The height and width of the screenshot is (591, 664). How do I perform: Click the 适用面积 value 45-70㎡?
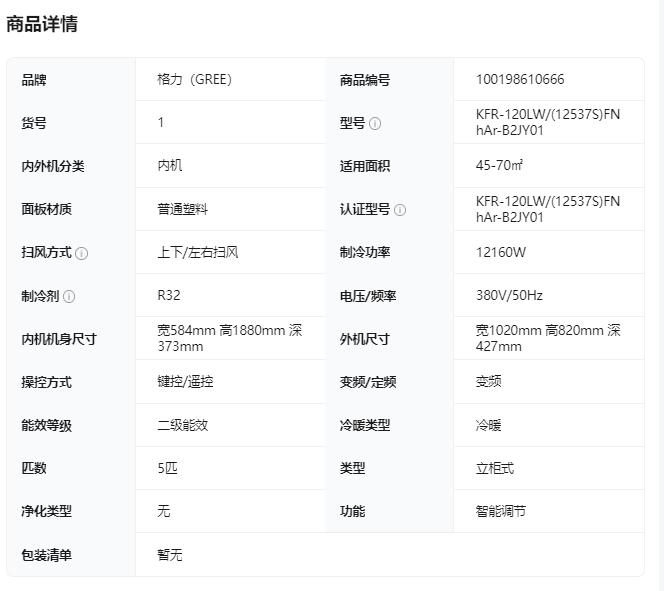click(503, 166)
